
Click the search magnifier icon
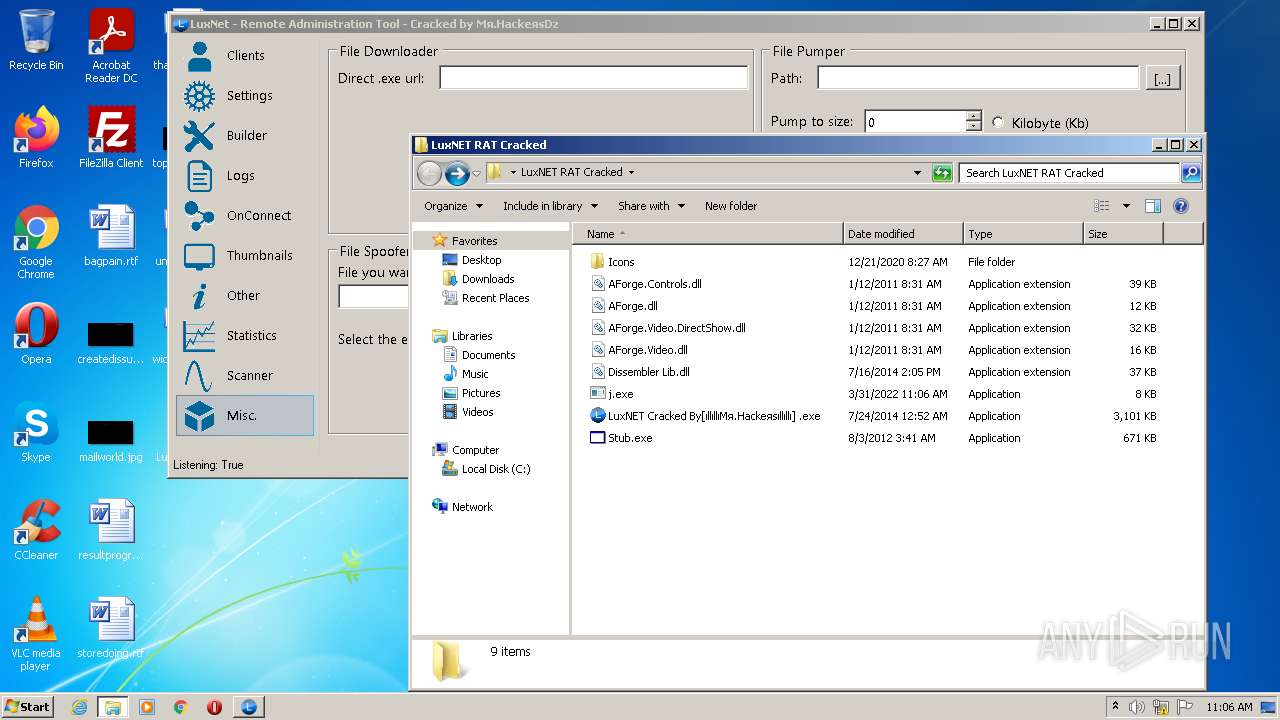1190,173
